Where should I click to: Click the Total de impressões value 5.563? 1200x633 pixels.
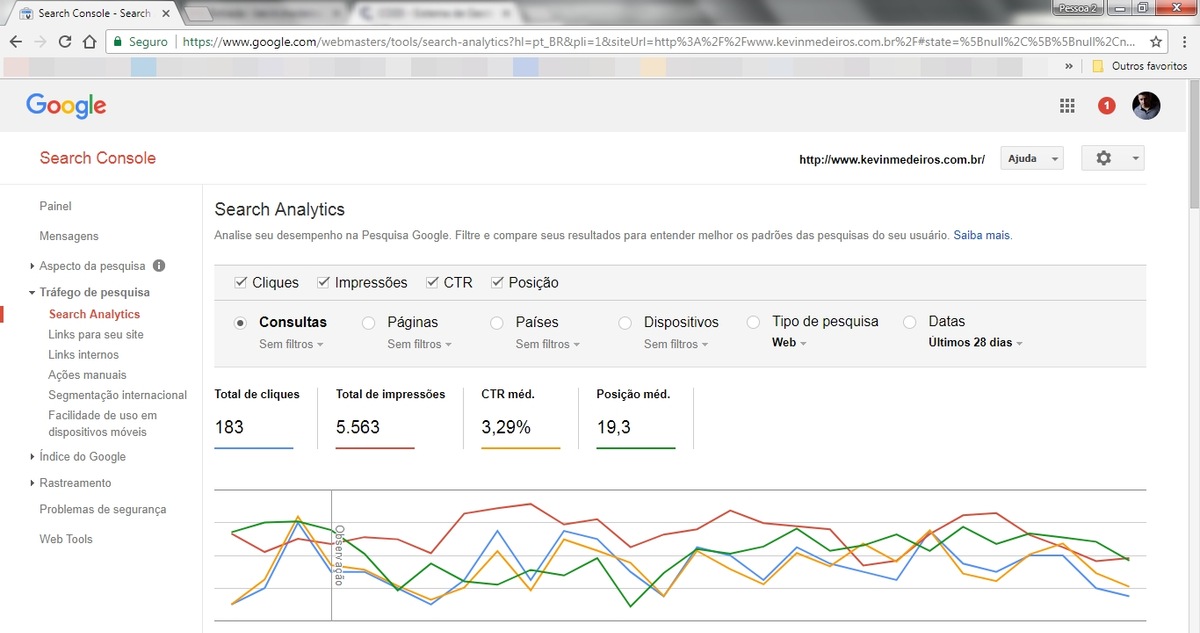(x=358, y=427)
